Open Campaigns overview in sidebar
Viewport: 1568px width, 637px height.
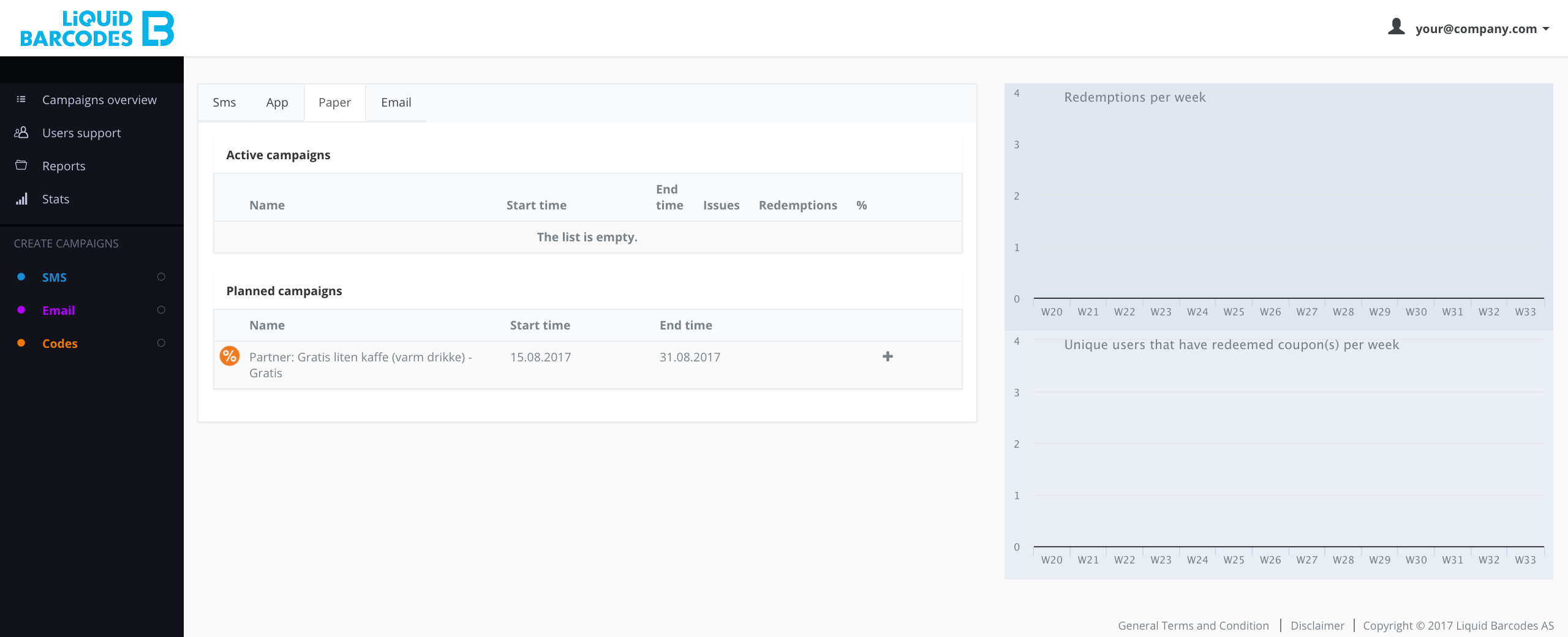tap(99, 100)
